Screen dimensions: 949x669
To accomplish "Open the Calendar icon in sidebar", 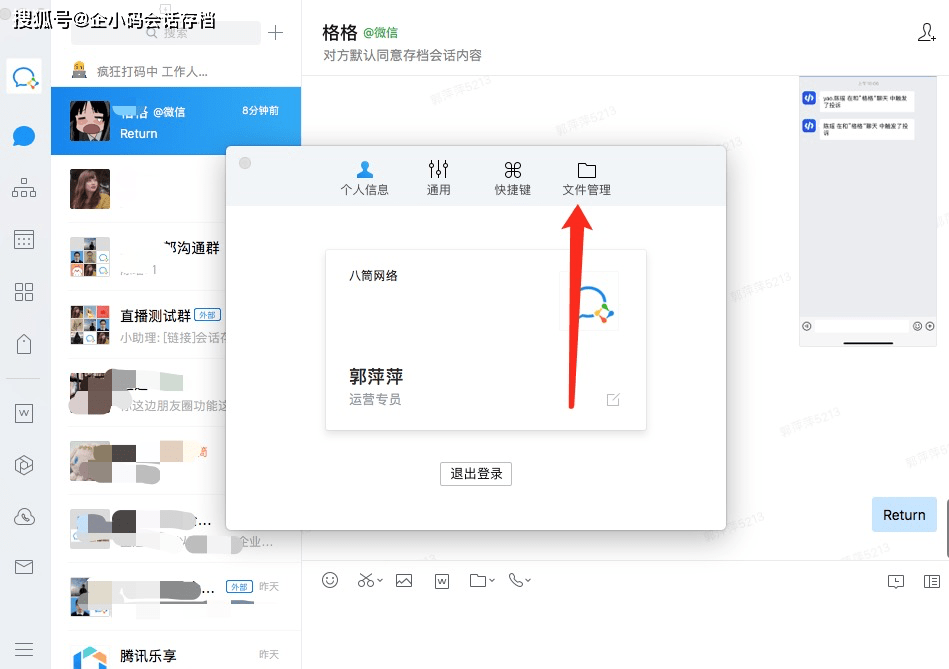I will click(24, 239).
